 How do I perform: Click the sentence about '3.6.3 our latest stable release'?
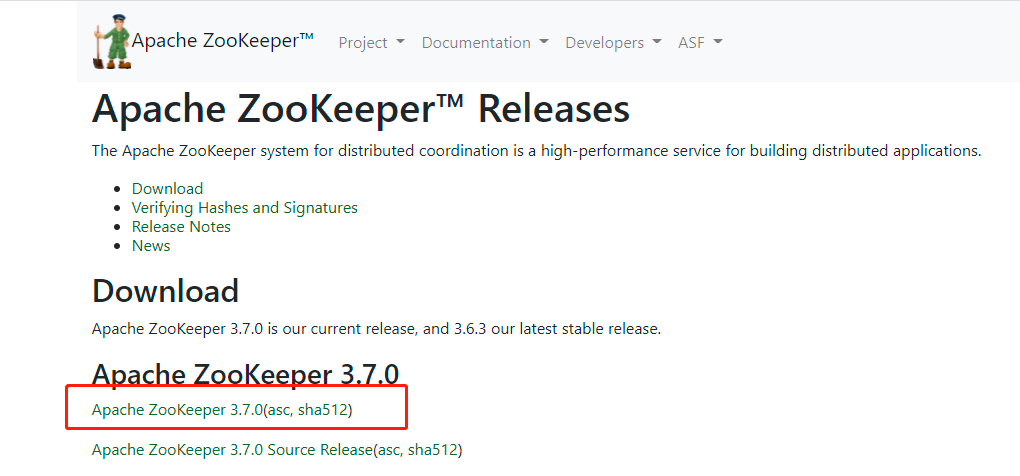(x=377, y=328)
